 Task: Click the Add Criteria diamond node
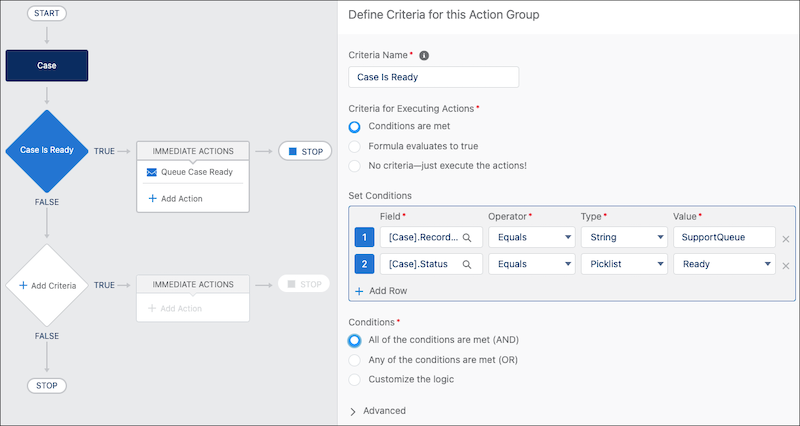47,285
